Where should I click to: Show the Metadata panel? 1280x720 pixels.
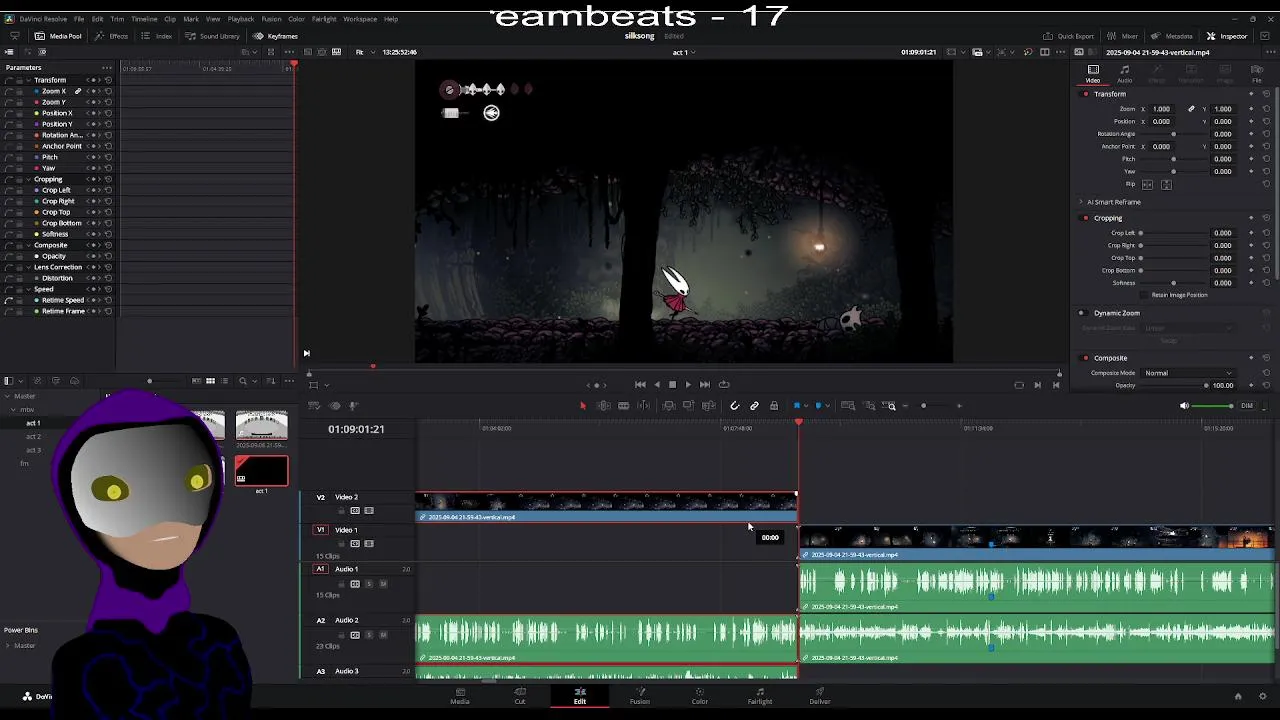[1172, 36]
